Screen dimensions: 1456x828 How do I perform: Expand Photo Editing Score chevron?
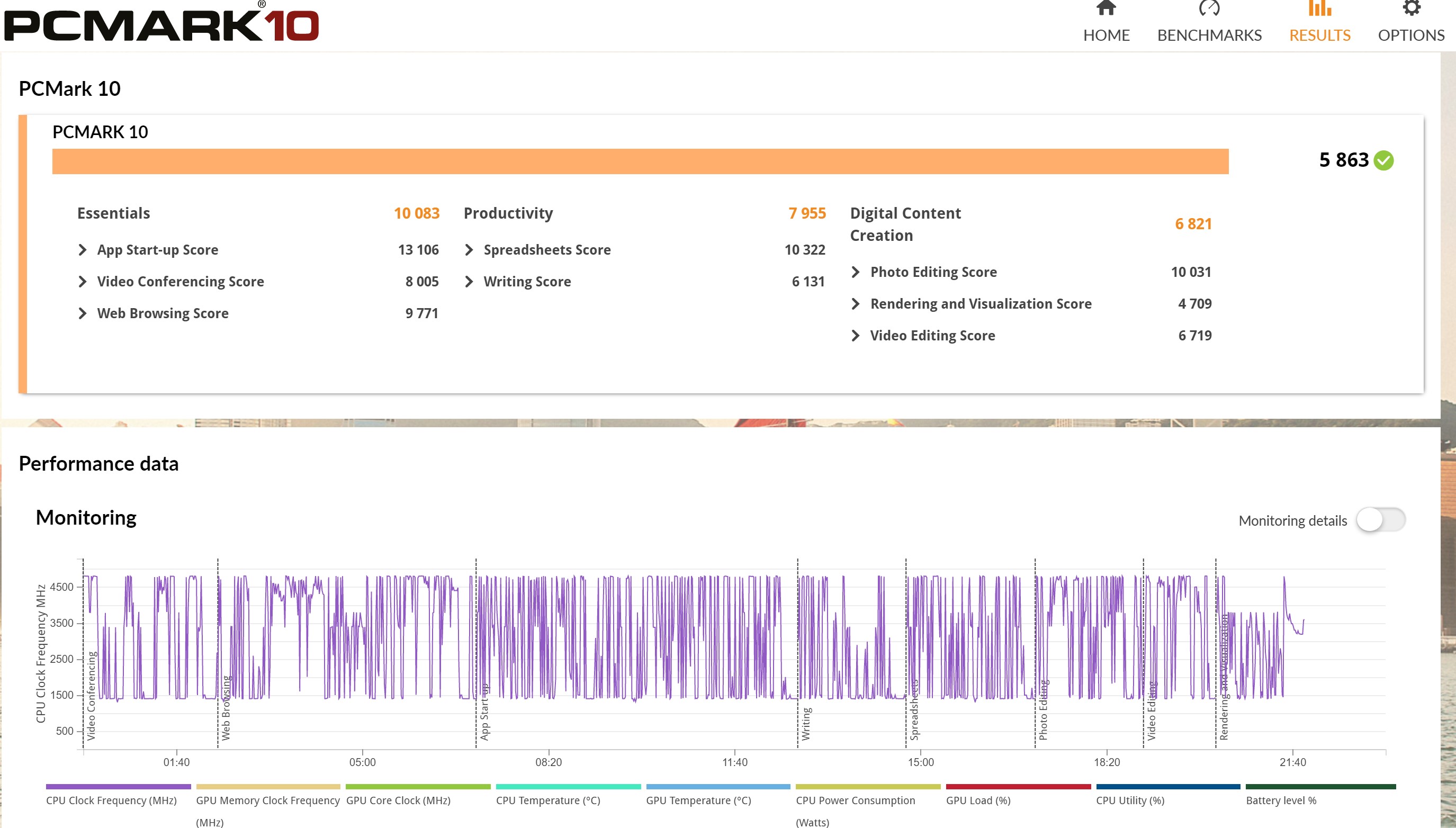pos(856,272)
